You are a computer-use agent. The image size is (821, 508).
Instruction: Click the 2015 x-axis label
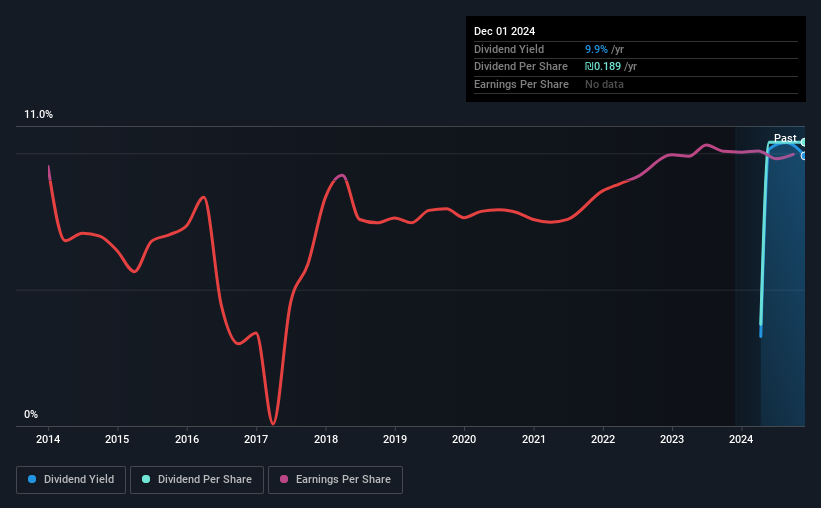[x=117, y=439]
